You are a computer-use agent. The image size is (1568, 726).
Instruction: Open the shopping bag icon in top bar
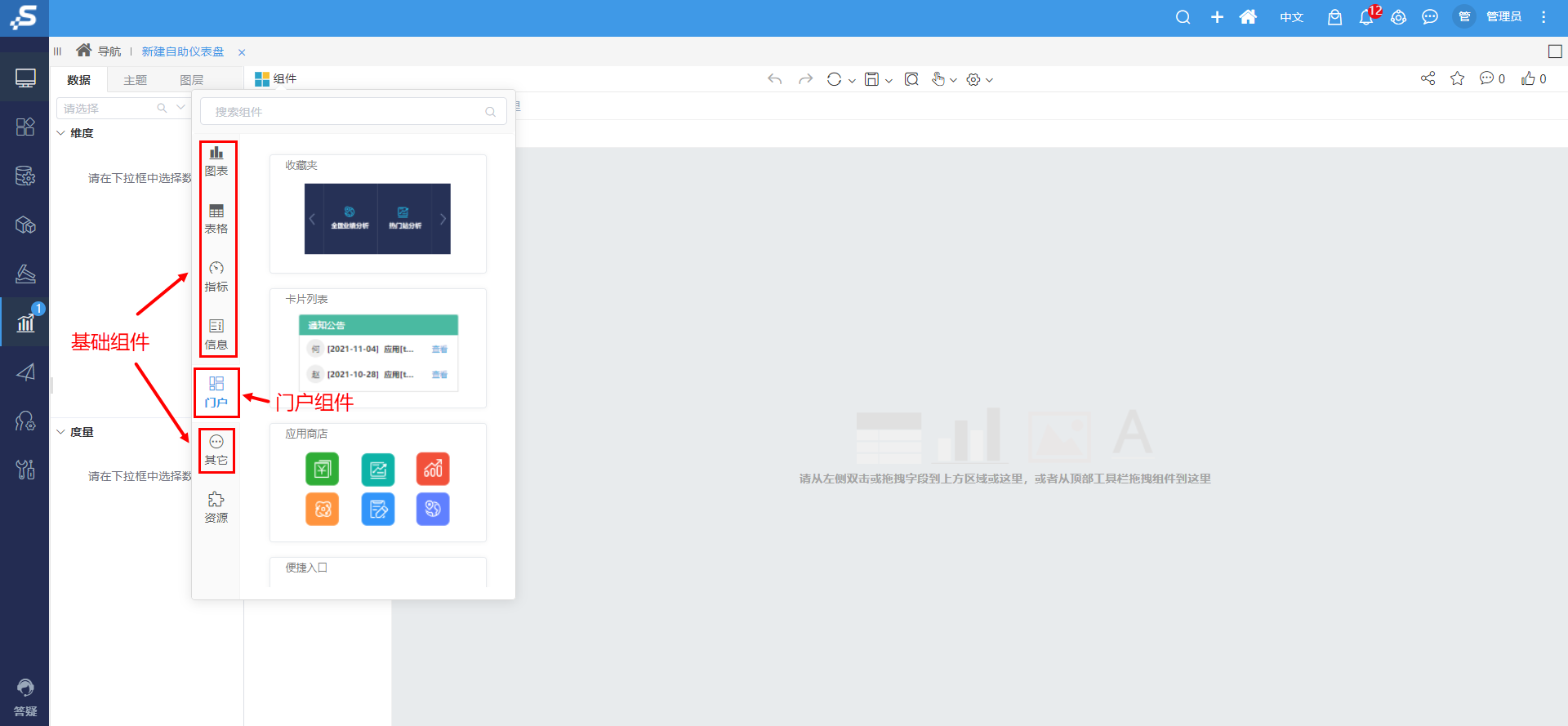tap(1334, 17)
